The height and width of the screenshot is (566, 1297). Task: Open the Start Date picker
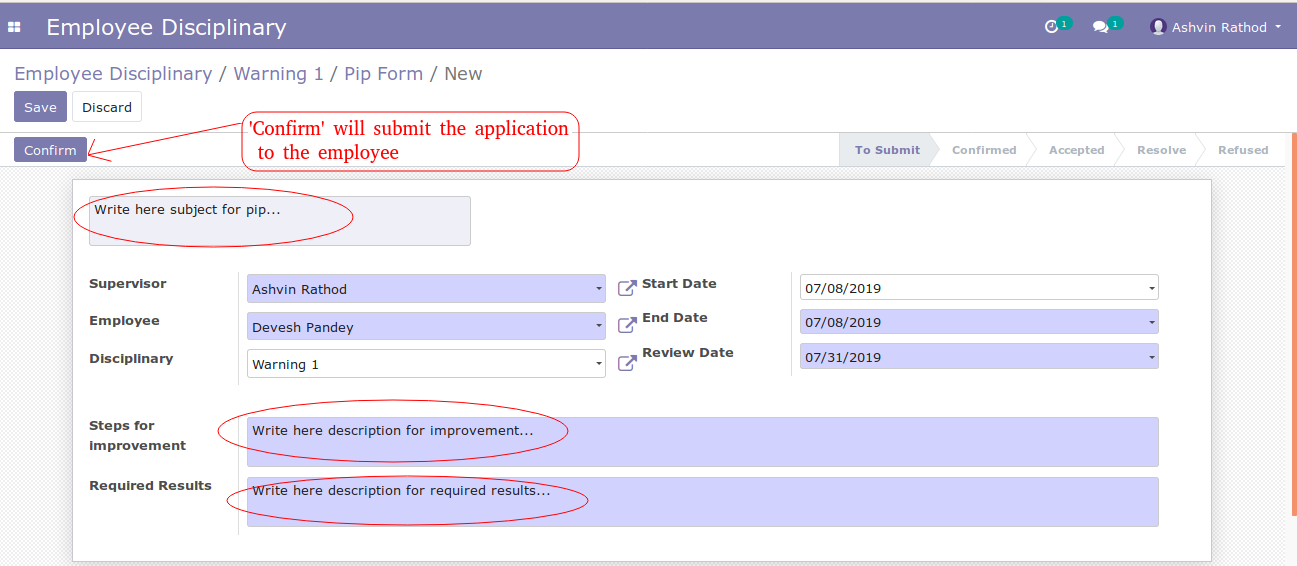(979, 287)
